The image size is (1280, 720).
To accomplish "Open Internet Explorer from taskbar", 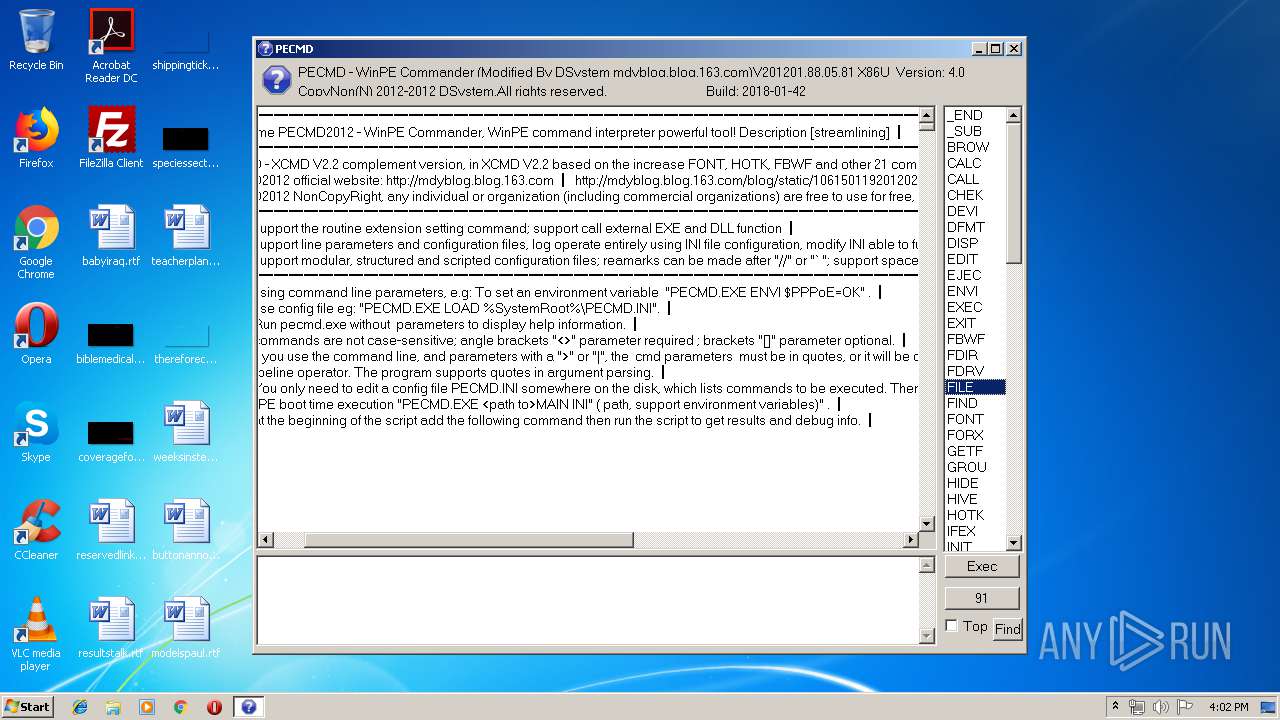I will click(80, 707).
